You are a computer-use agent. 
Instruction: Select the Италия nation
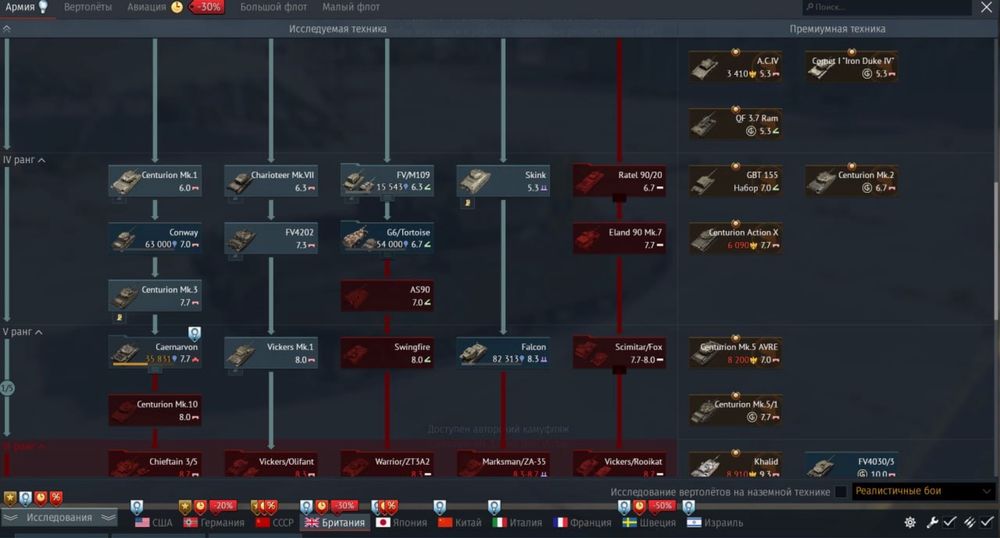(517, 523)
